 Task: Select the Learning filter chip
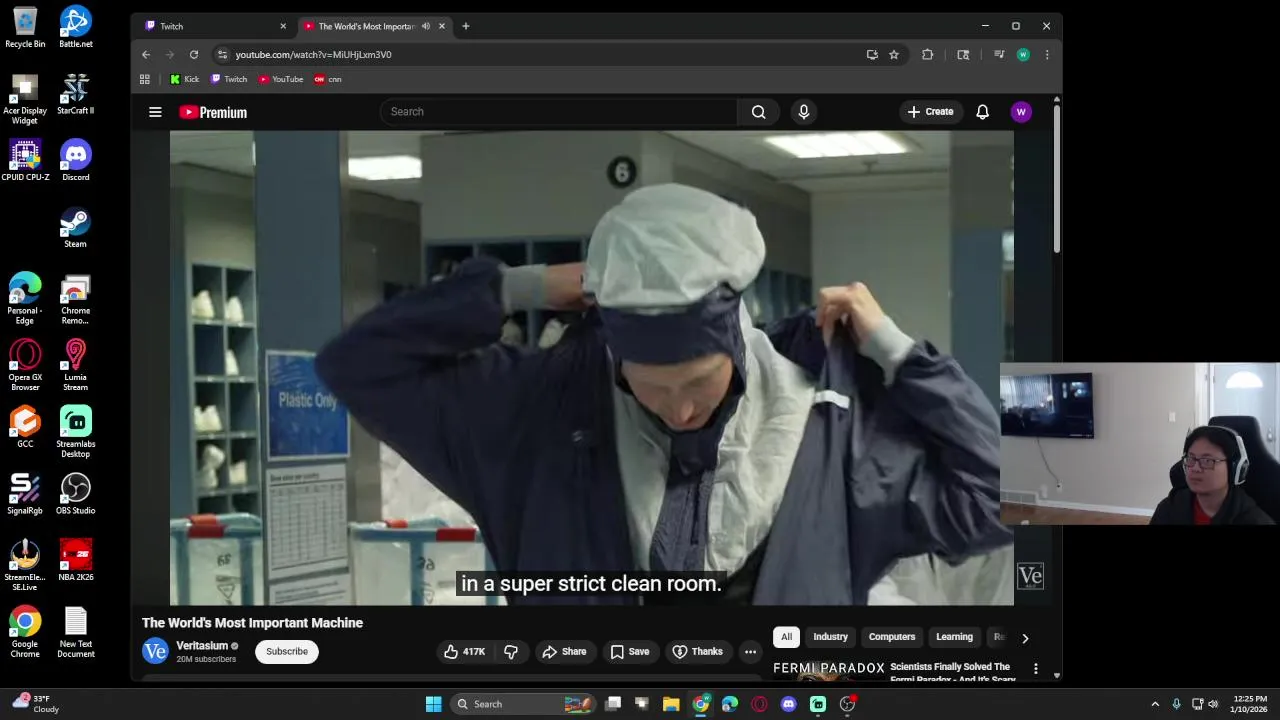[x=954, y=637]
